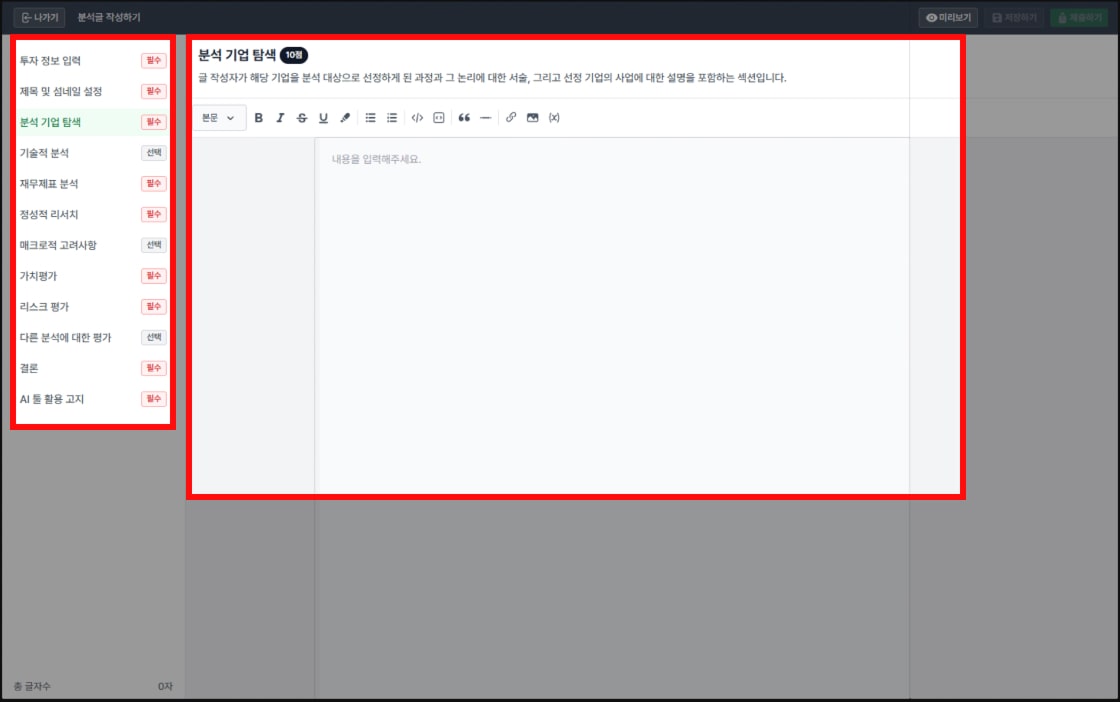This screenshot has height=702, width=1120.
Task: Click the 나가기 exit button
Action: pyautogui.click(x=40, y=17)
